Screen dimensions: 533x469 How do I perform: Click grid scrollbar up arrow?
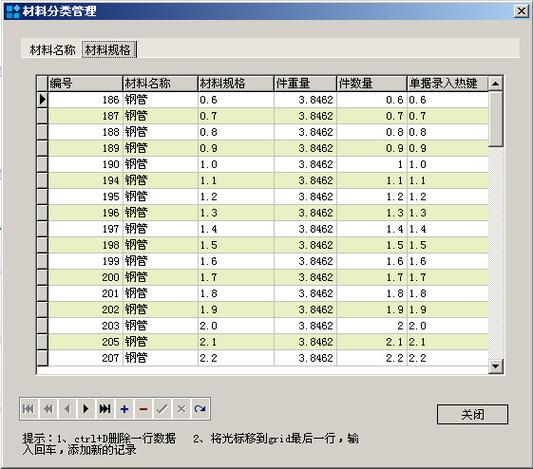tap(496, 83)
